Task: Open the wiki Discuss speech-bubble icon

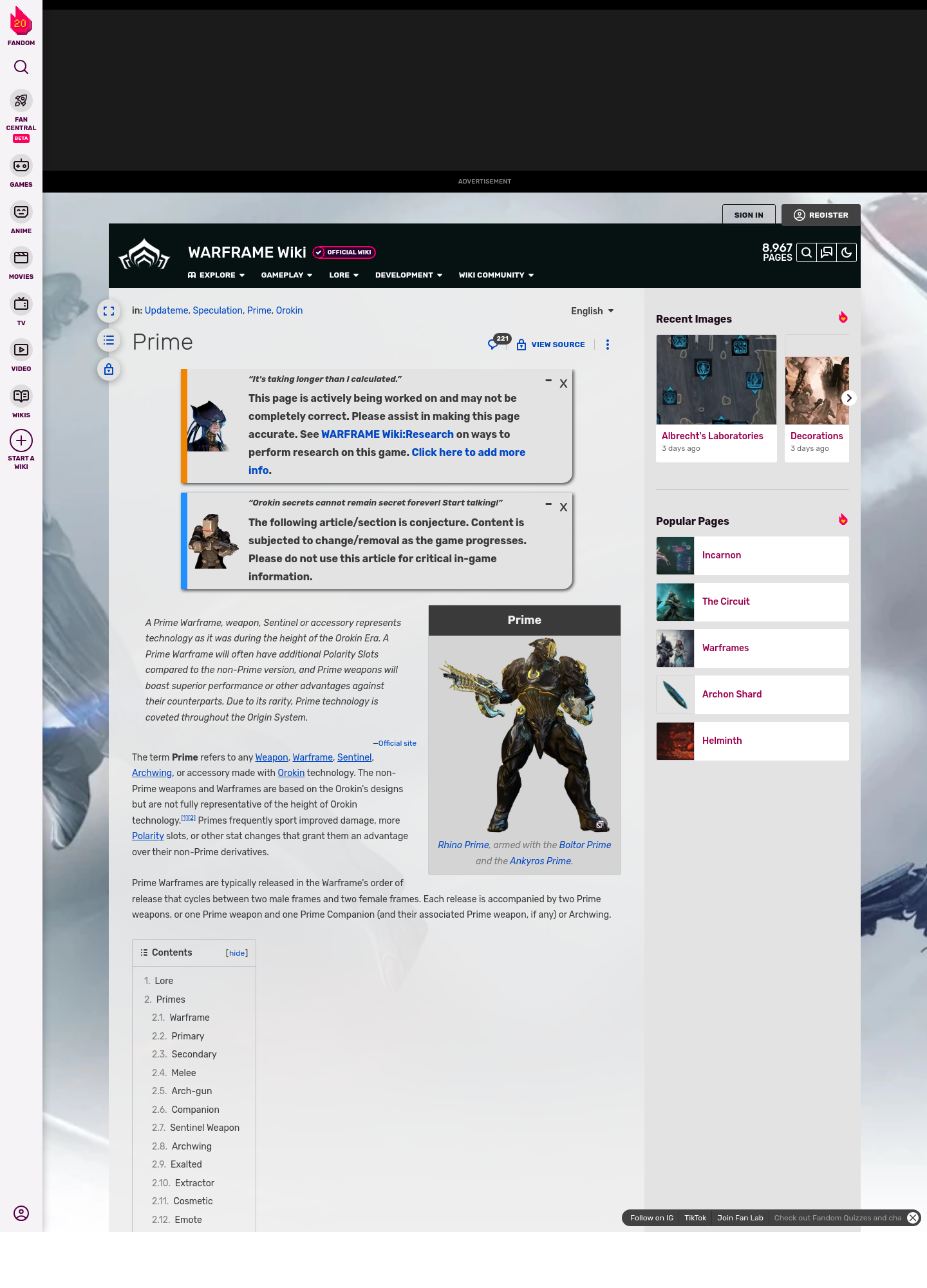Action: (x=827, y=252)
